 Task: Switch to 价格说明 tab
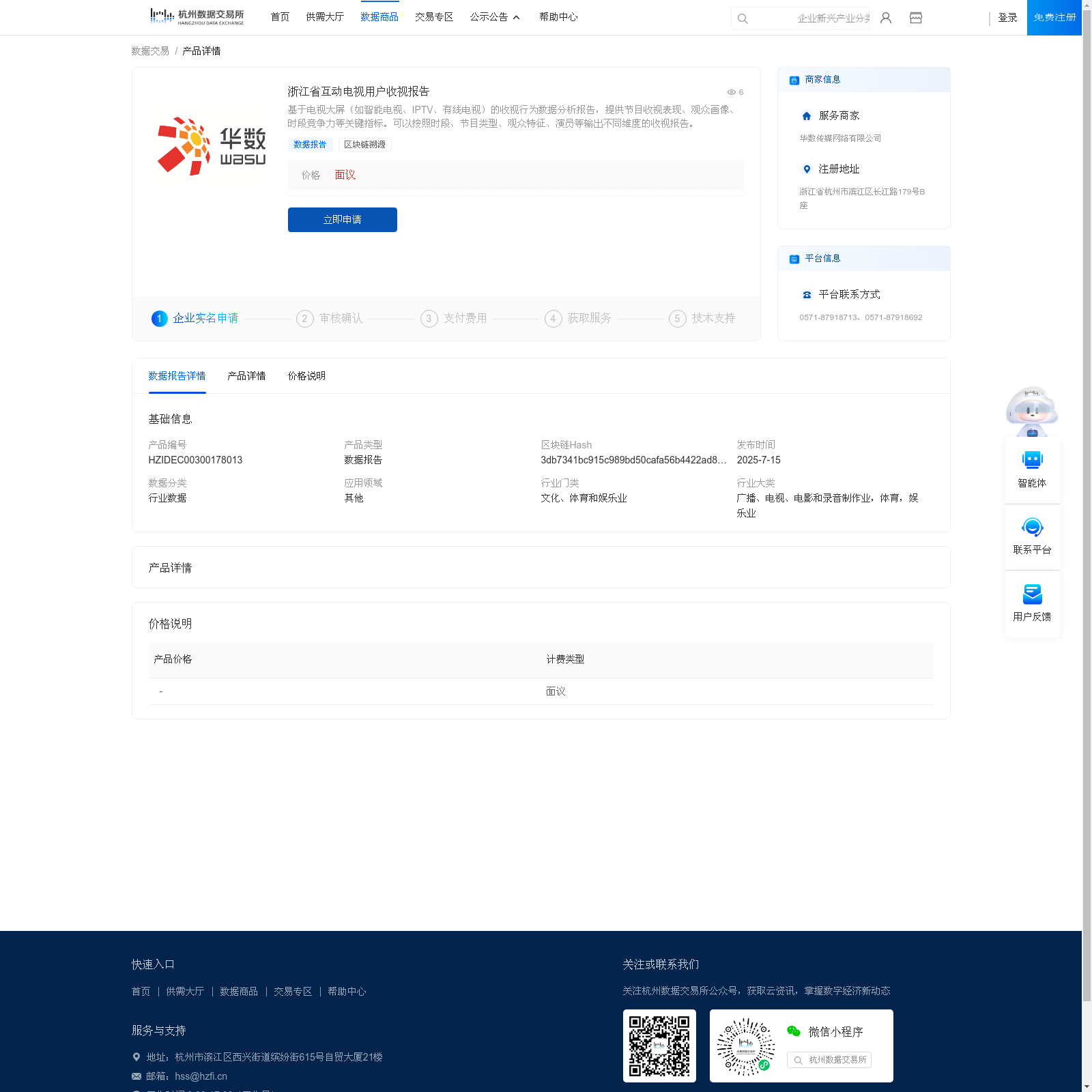306,376
